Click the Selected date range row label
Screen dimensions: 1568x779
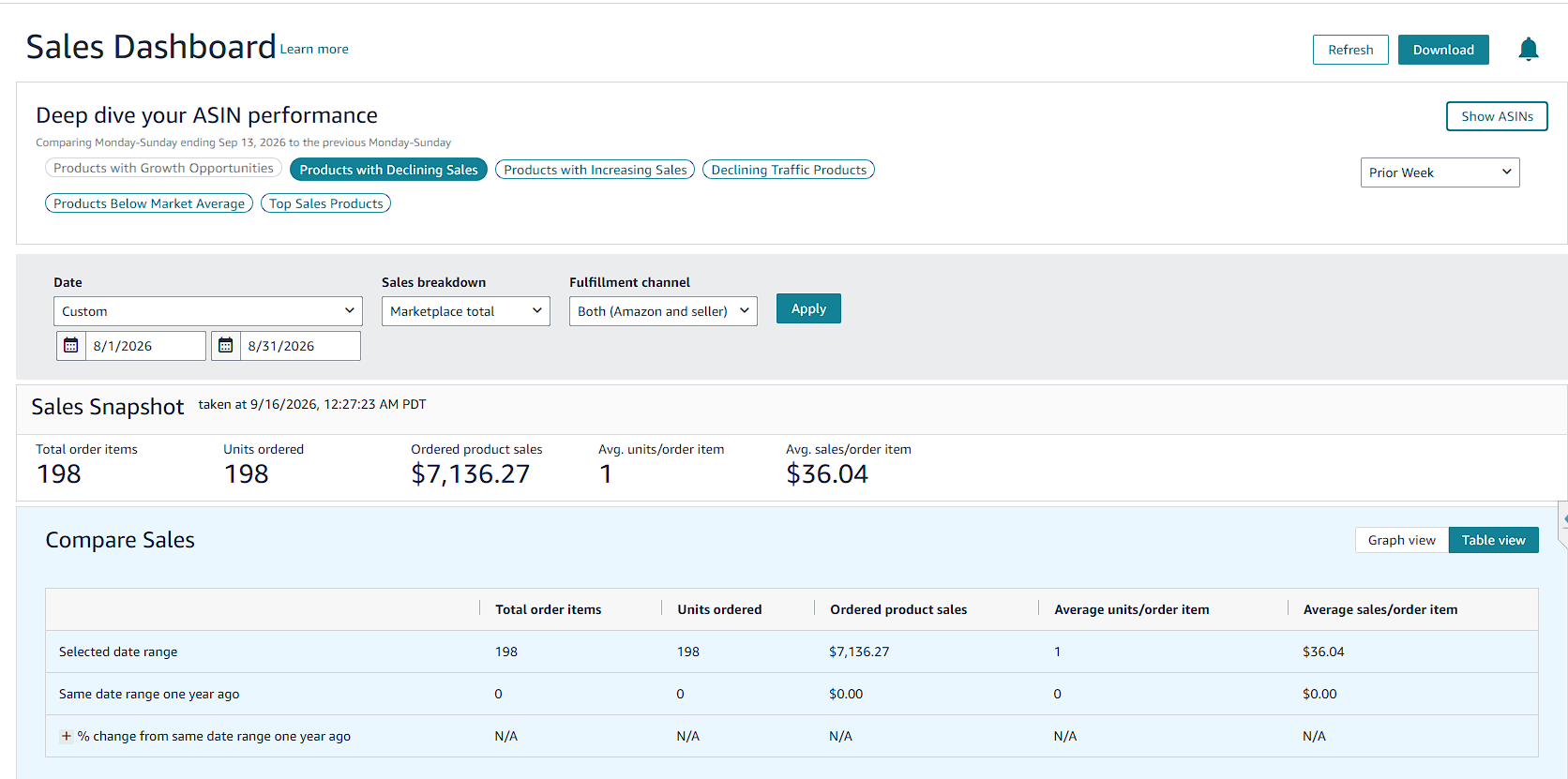coord(118,652)
